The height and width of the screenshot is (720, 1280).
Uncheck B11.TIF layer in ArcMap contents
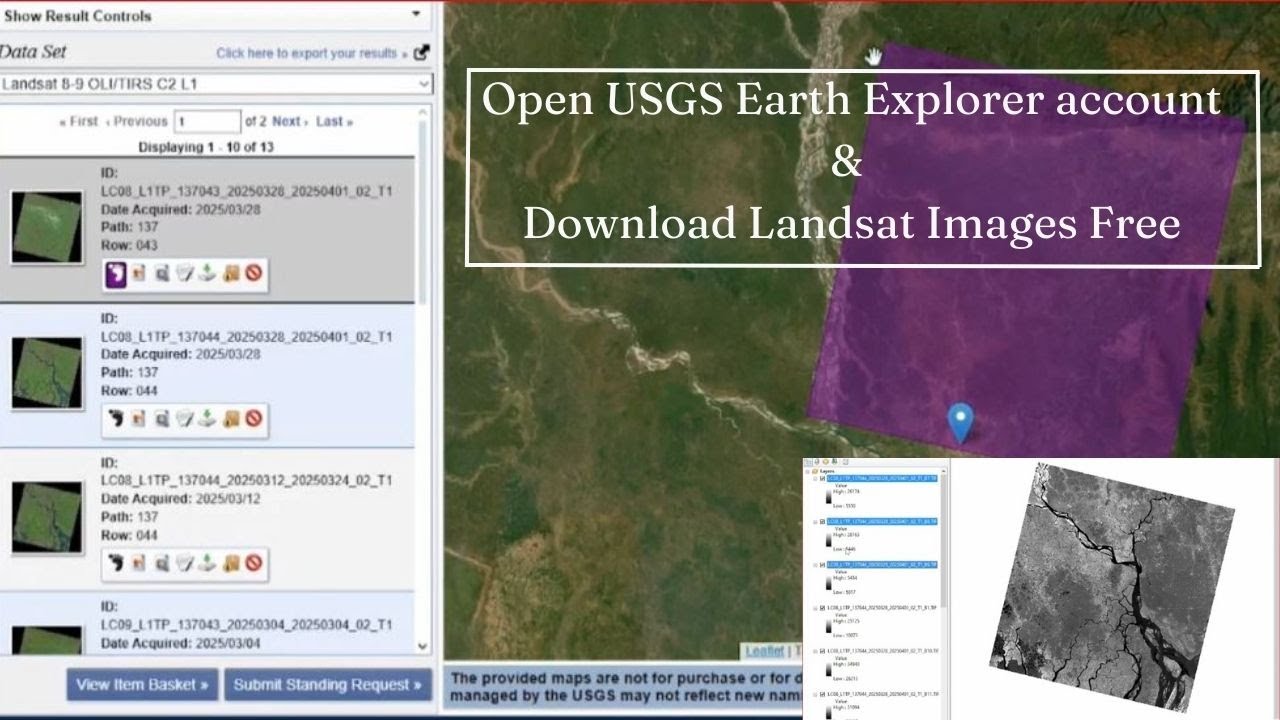point(822,694)
